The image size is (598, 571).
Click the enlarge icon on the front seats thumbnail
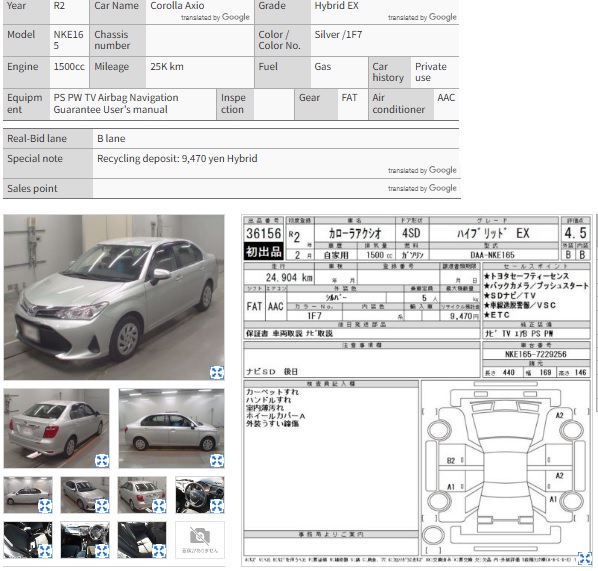(45, 551)
